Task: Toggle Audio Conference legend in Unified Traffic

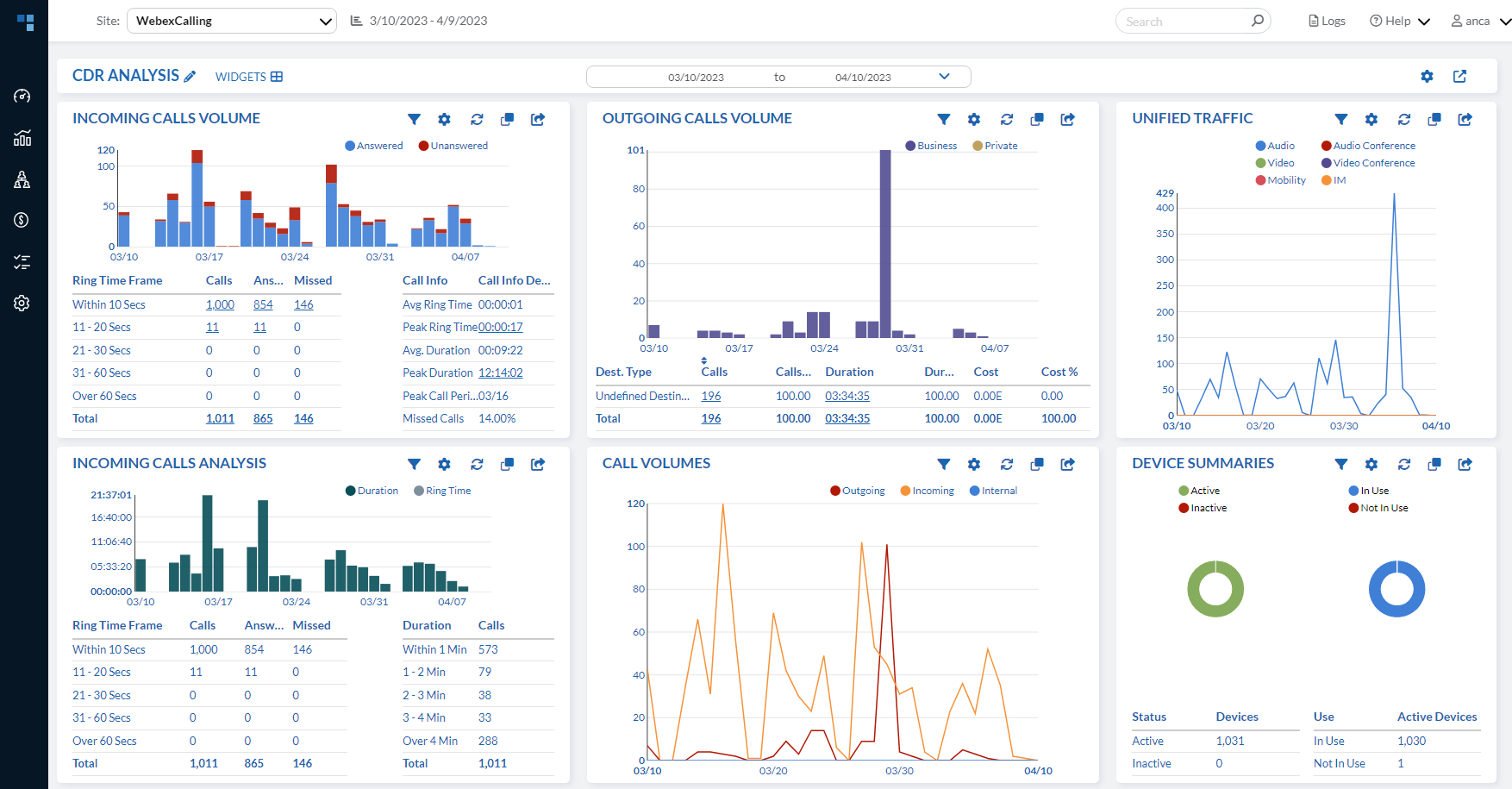Action: pos(1368,146)
